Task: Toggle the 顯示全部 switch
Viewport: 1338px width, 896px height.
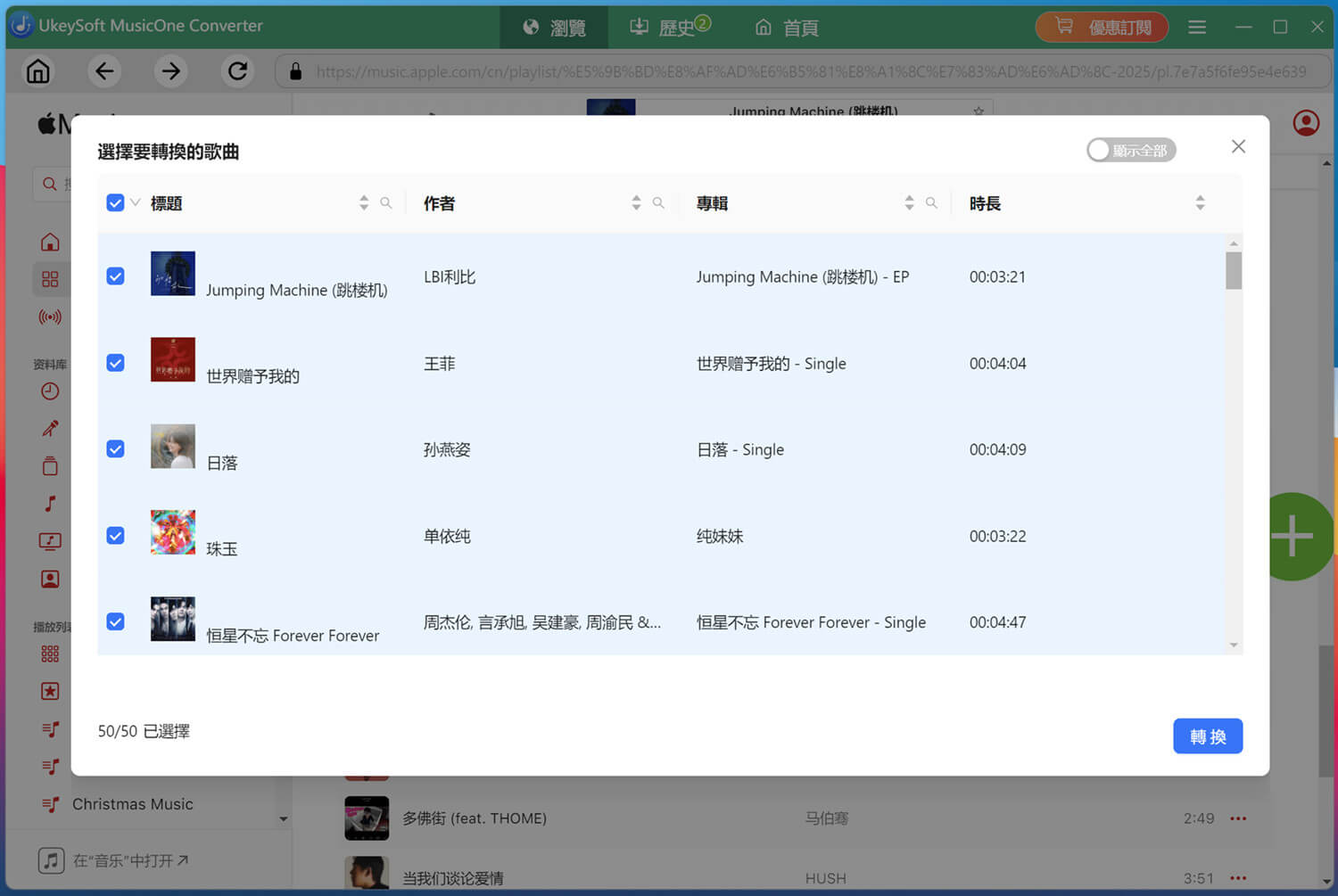Action: [1130, 151]
